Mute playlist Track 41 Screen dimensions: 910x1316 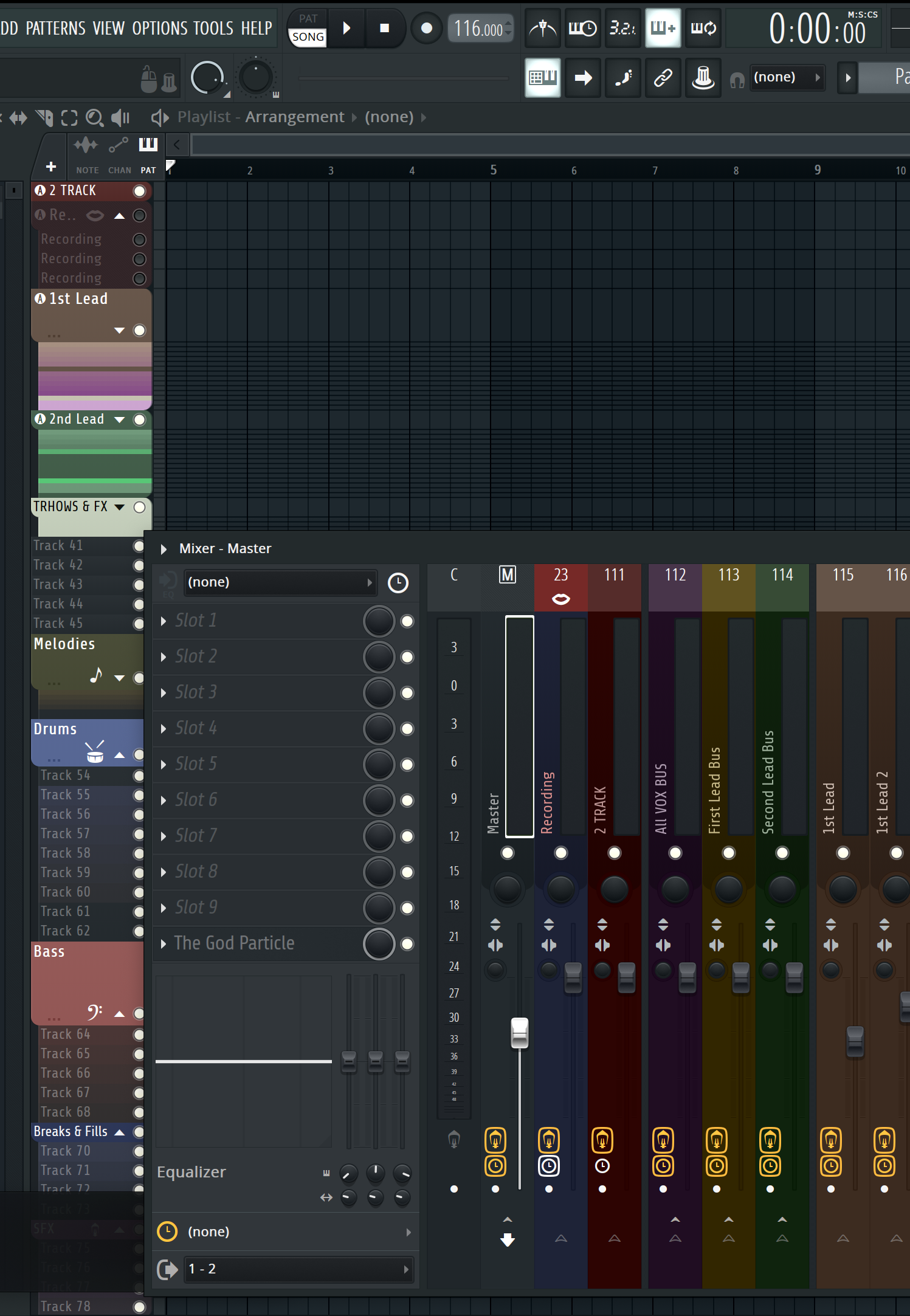(x=139, y=546)
